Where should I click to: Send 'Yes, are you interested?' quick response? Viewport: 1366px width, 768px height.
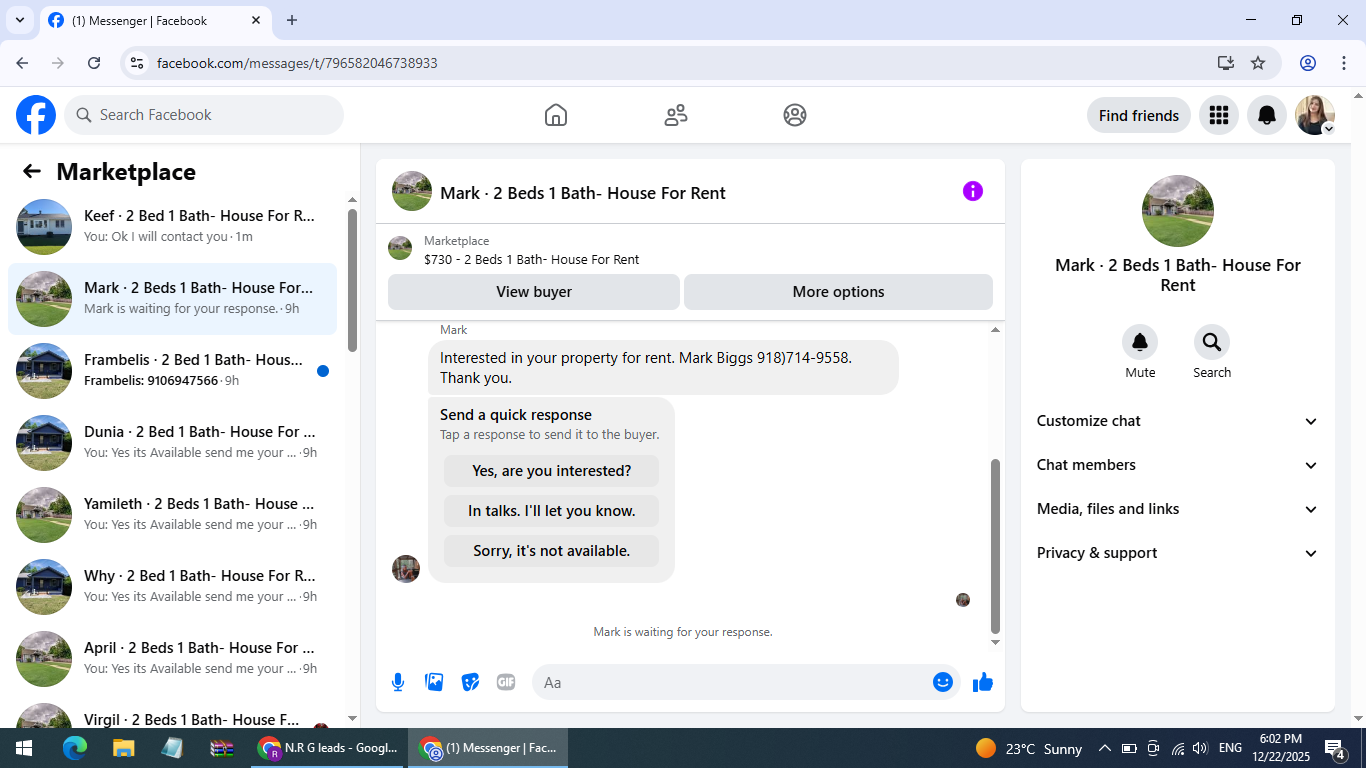552,471
